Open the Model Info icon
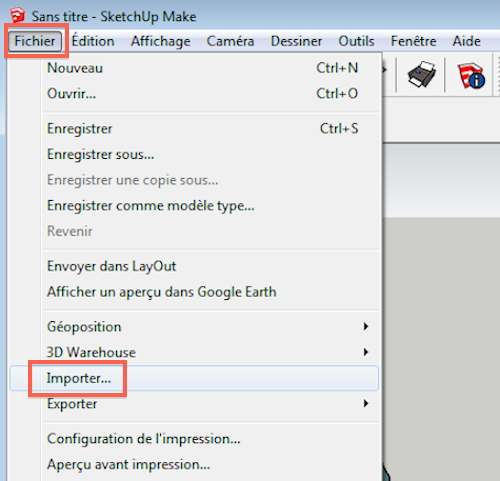The width and height of the screenshot is (500, 481). point(471,75)
